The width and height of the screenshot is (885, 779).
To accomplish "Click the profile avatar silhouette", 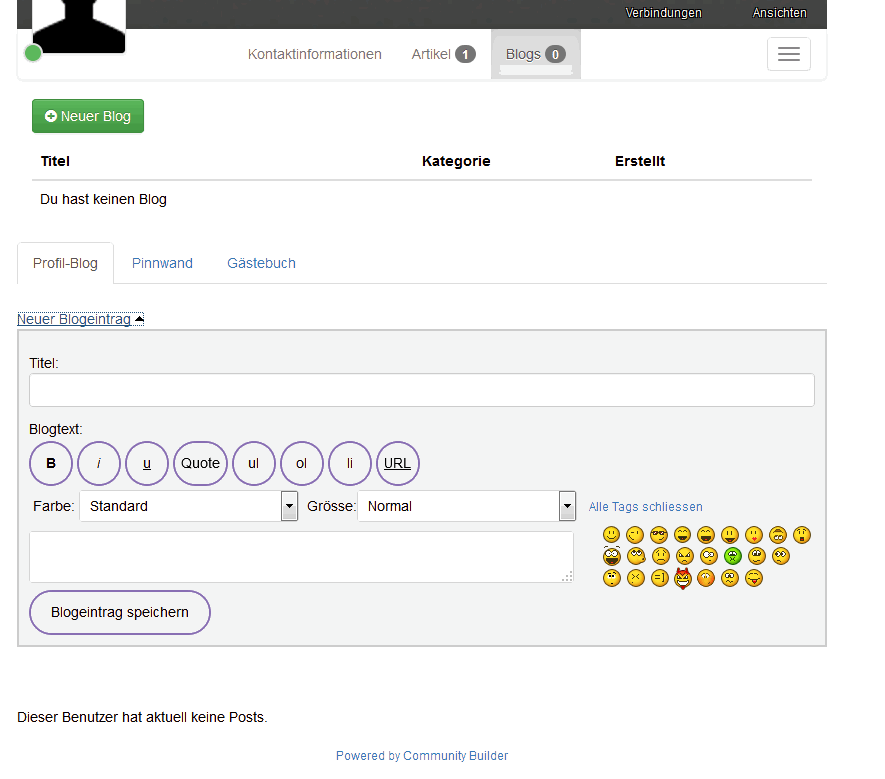I will (x=79, y=27).
